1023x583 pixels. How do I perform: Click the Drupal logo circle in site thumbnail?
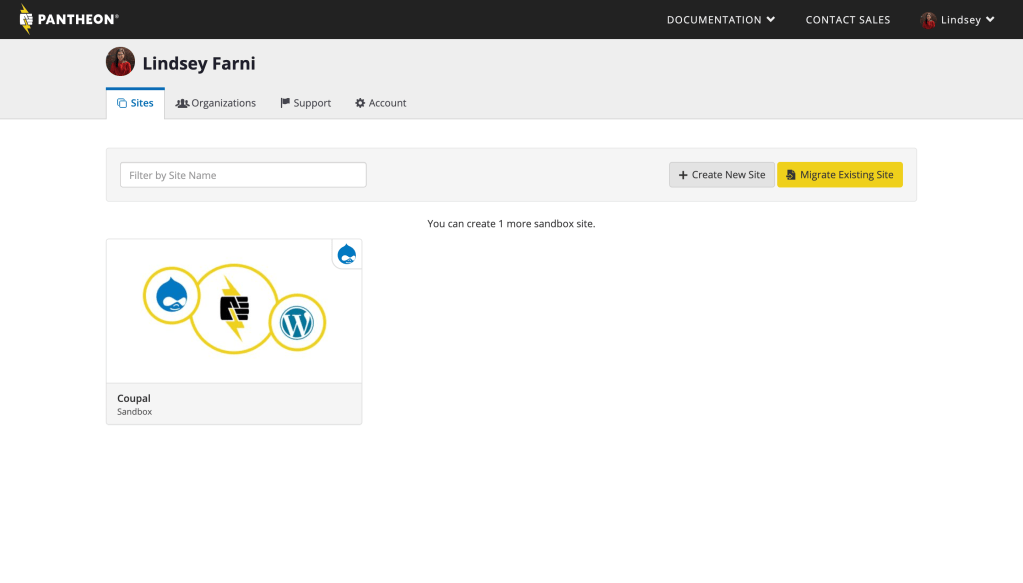(172, 297)
